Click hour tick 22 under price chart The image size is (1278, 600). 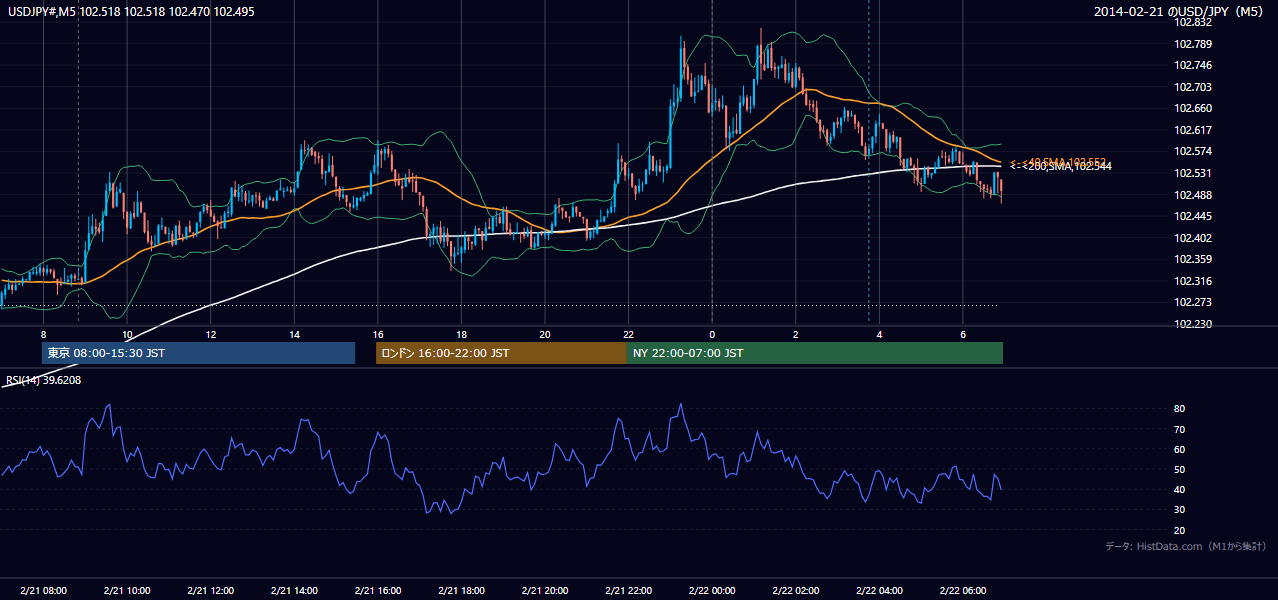[x=628, y=334]
